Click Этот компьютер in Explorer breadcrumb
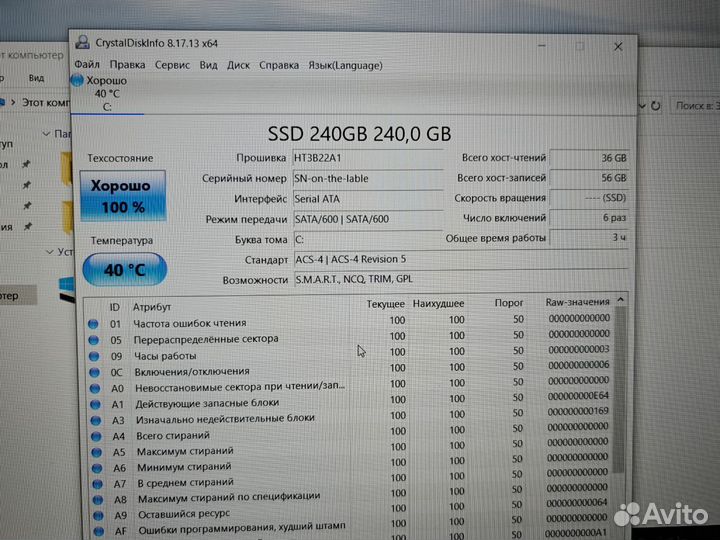 click(46, 102)
